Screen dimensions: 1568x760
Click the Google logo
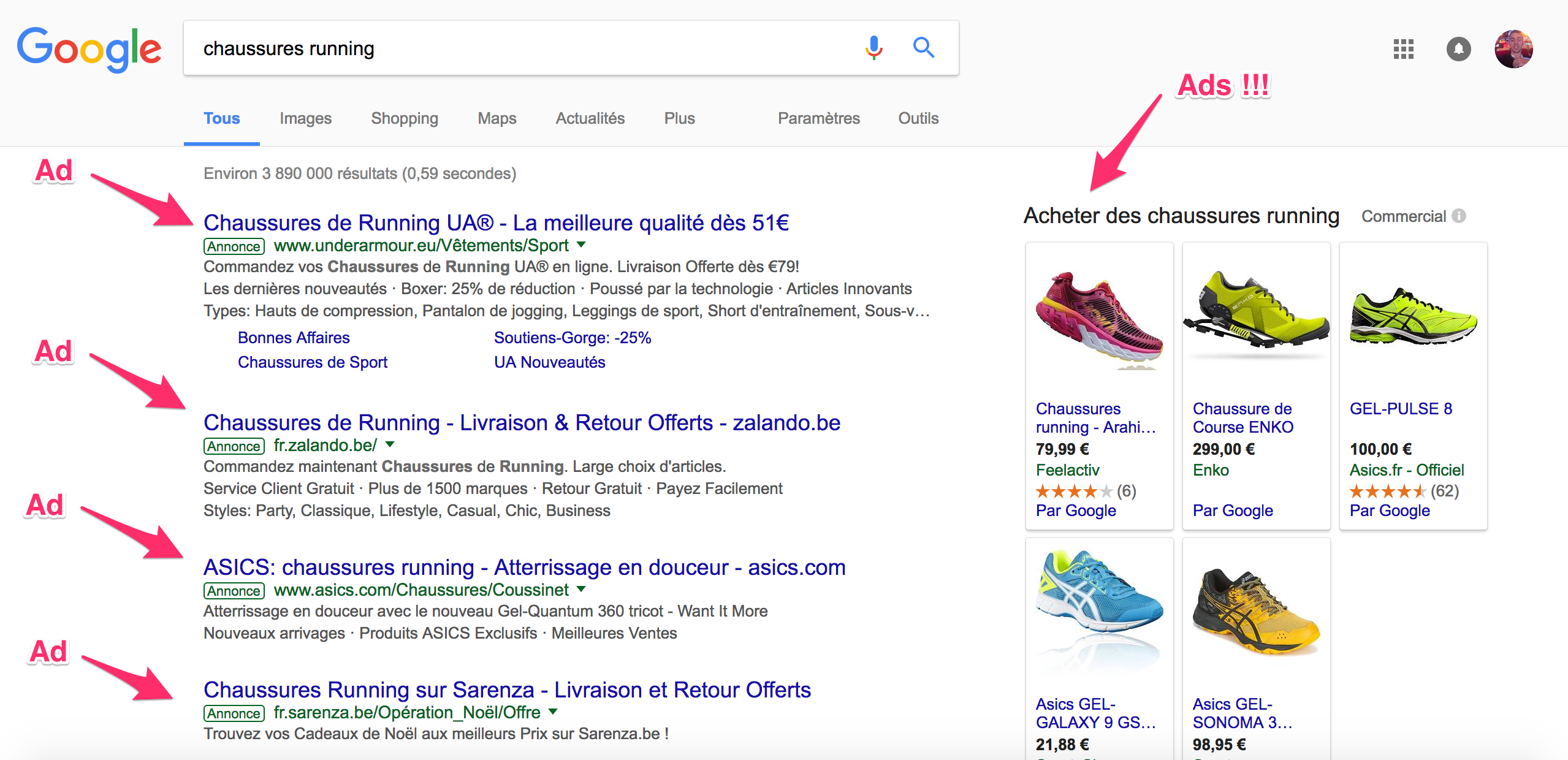(89, 48)
